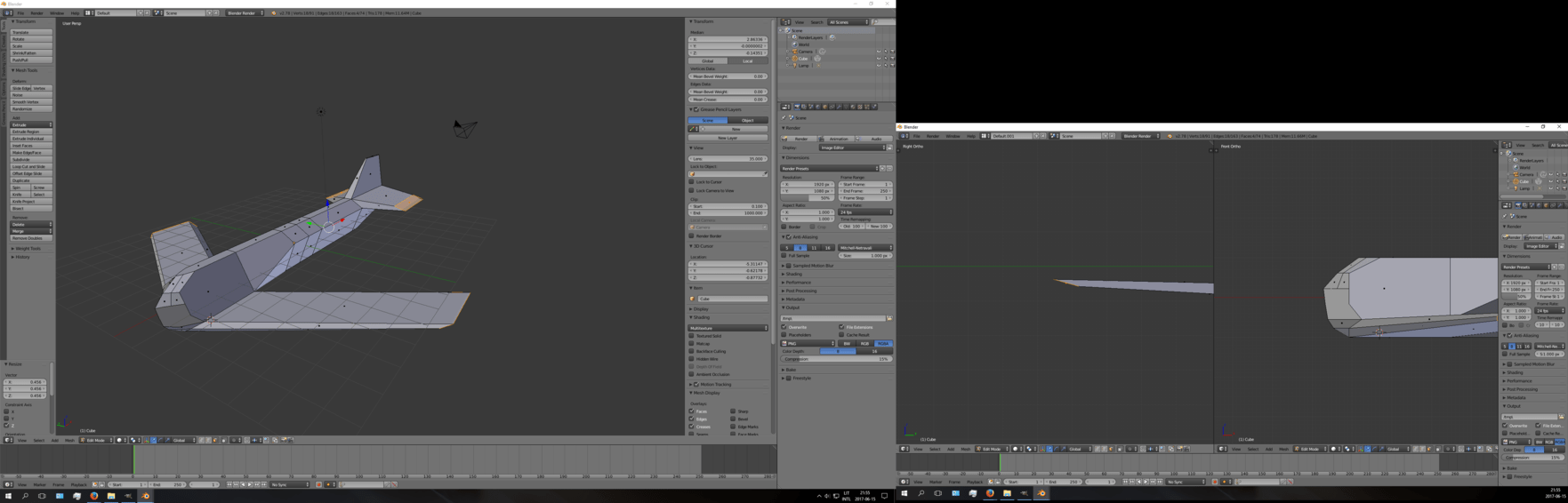This screenshot has height=503, width=1568.
Task: Select the Lamp object in outliner
Action: (x=803, y=66)
